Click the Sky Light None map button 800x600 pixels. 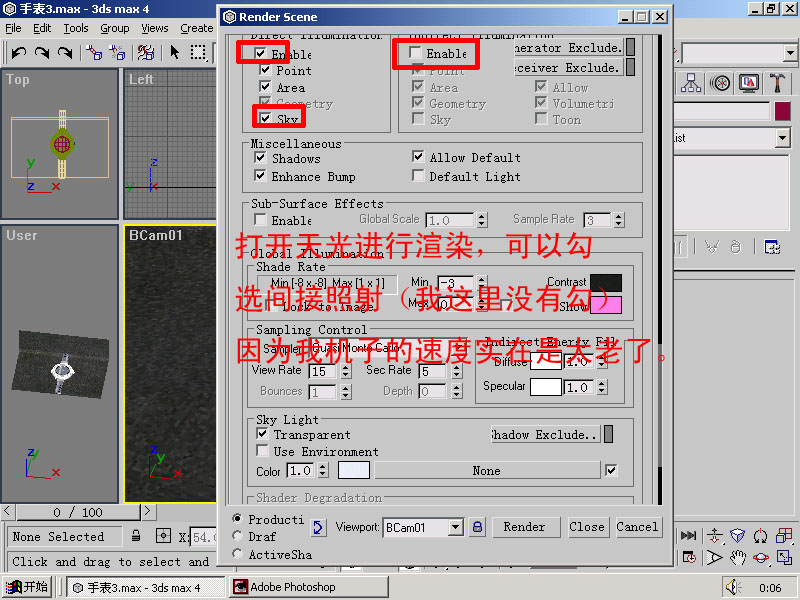487,470
